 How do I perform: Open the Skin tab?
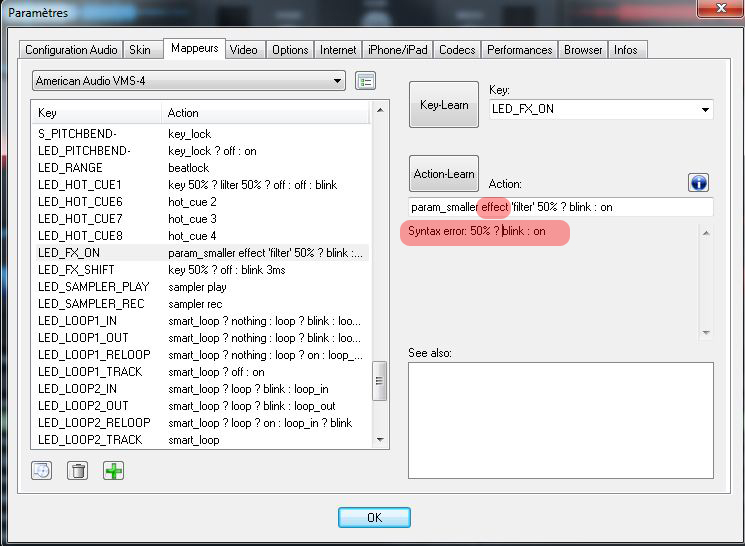(x=141, y=50)
